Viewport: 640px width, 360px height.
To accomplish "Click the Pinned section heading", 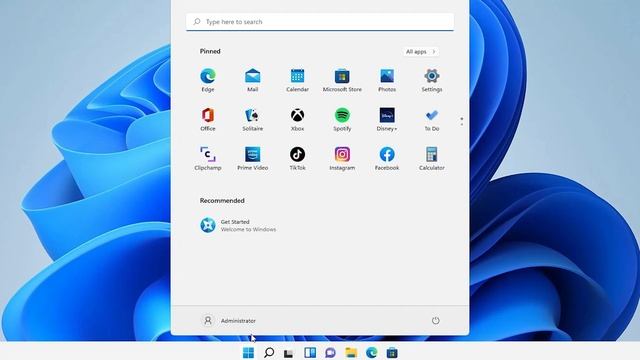I will tap(210, 51).
